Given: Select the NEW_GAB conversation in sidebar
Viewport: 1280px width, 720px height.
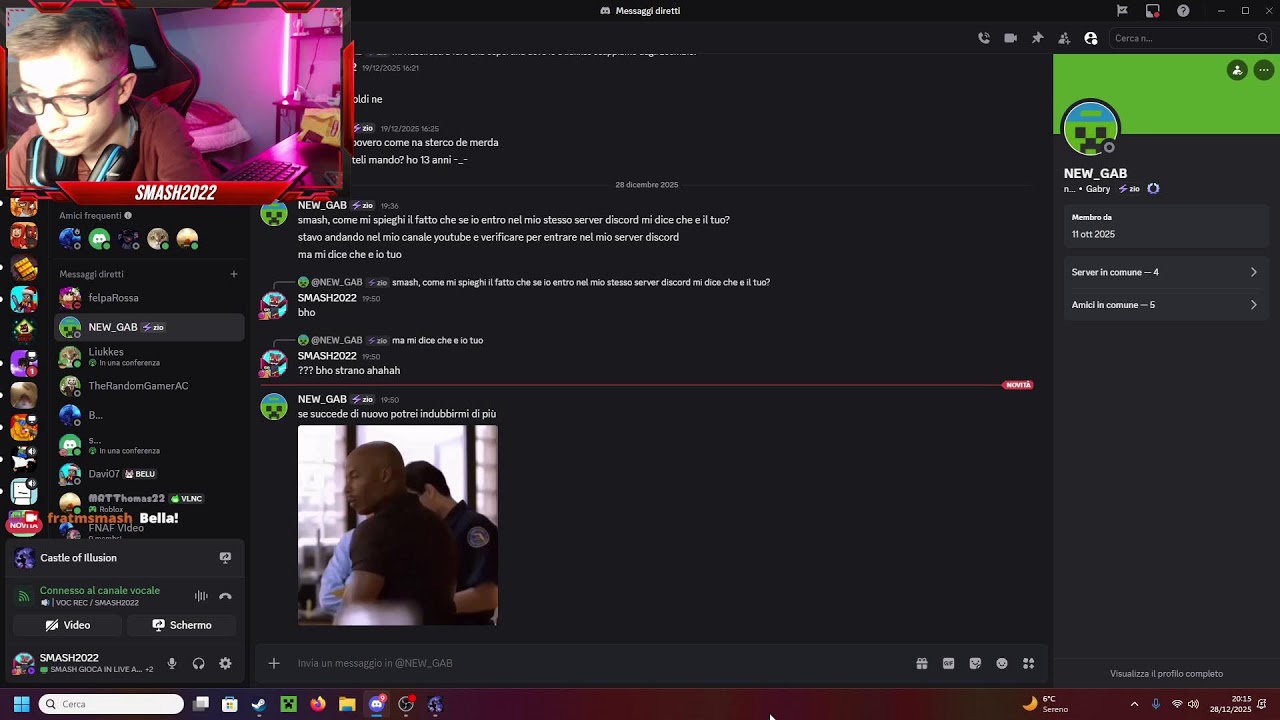Looking at the screenshot, I should pos(149,327).
